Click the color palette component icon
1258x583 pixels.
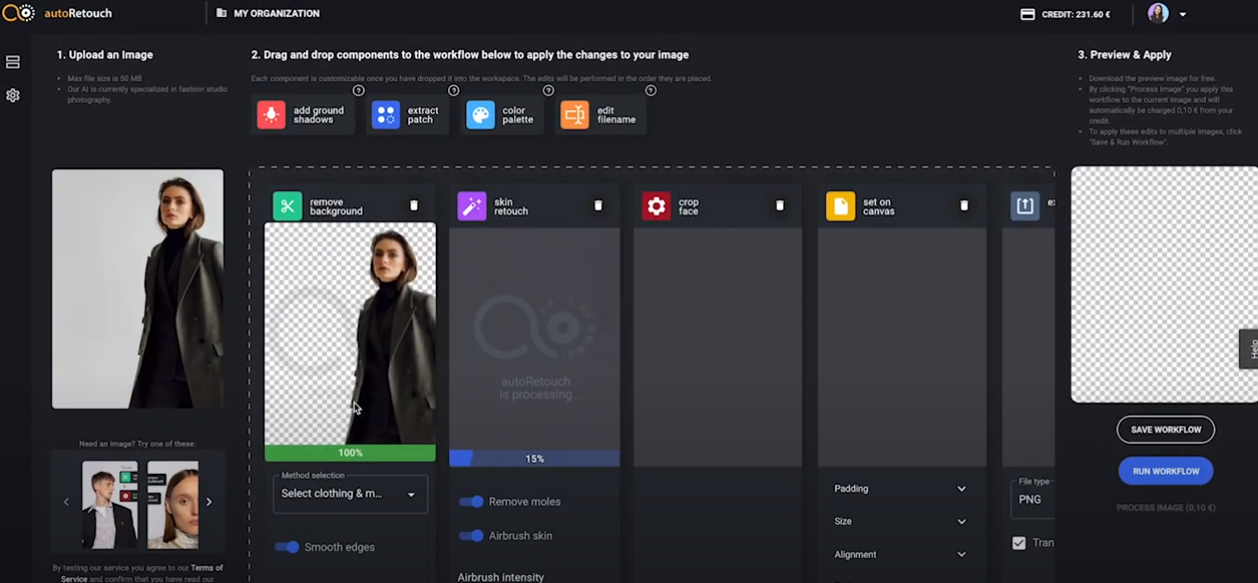tap(480, 115)
